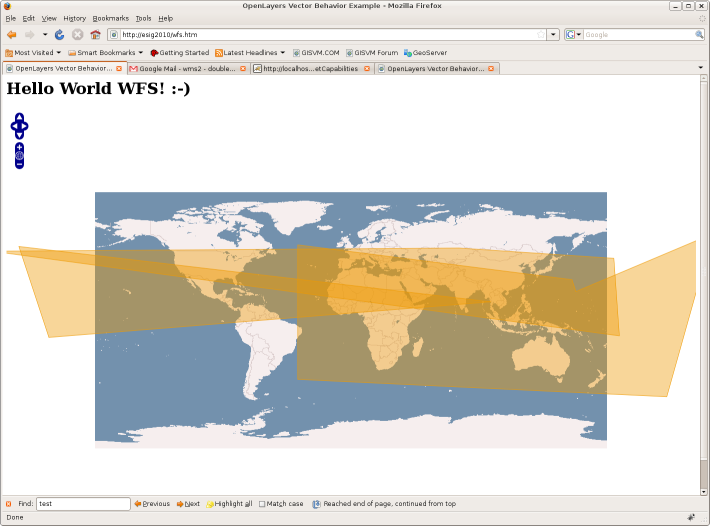Open the URL history dropdown arrow

pyautogui.click(x=553, y=35)
